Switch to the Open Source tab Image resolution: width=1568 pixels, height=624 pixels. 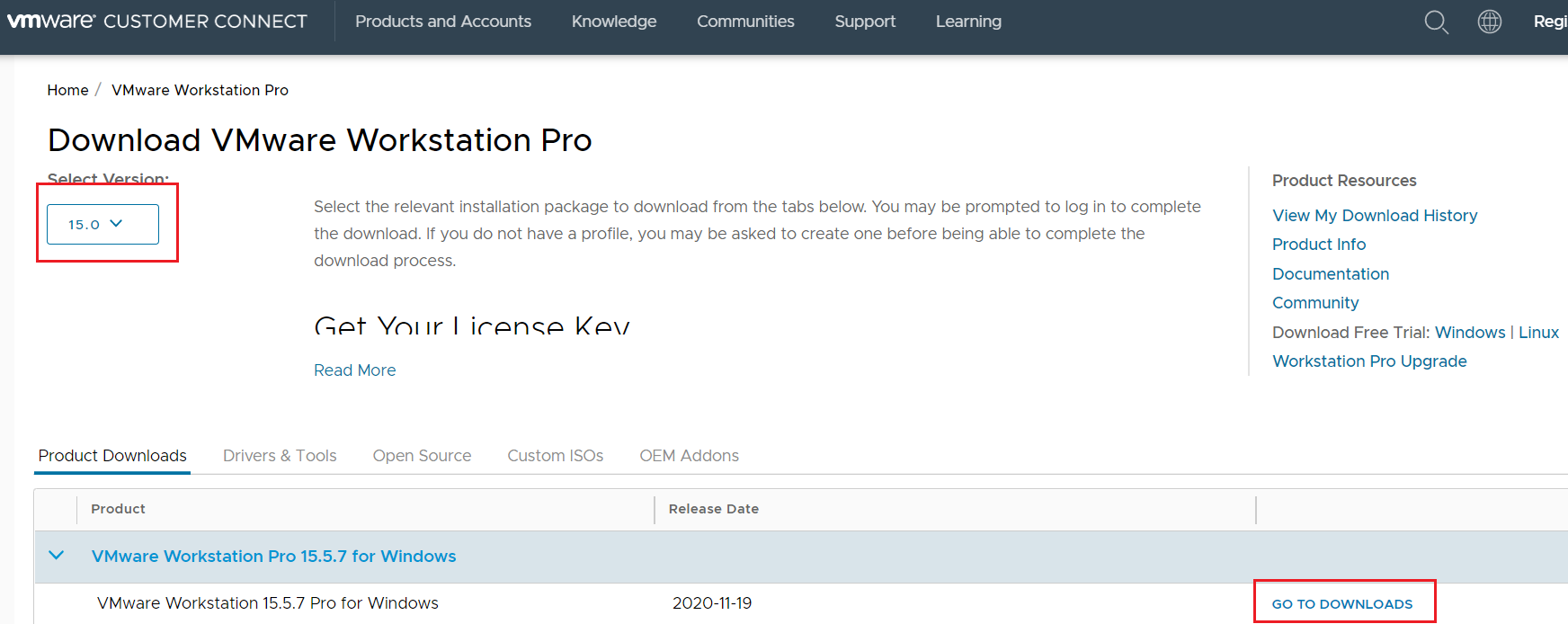[x=422, y=456]
